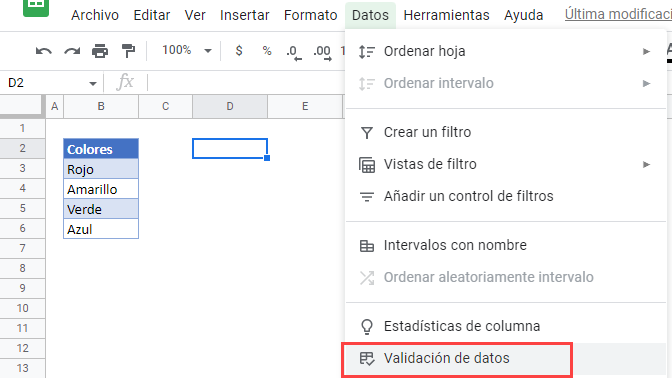Open the Editar menu
Image resolution: width=672 pixels, height=378 pixels.
point(152,15)
